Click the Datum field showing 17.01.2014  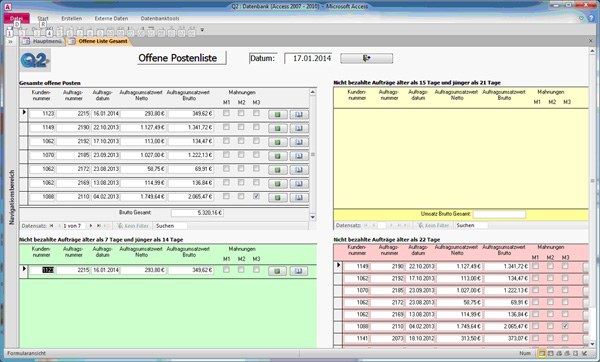pyautogui.click(x=308, y=58)
